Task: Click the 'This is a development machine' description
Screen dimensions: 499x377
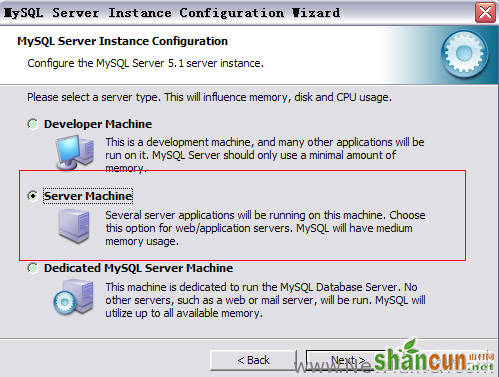Action: pyautogui.click(x=265, y=155)
